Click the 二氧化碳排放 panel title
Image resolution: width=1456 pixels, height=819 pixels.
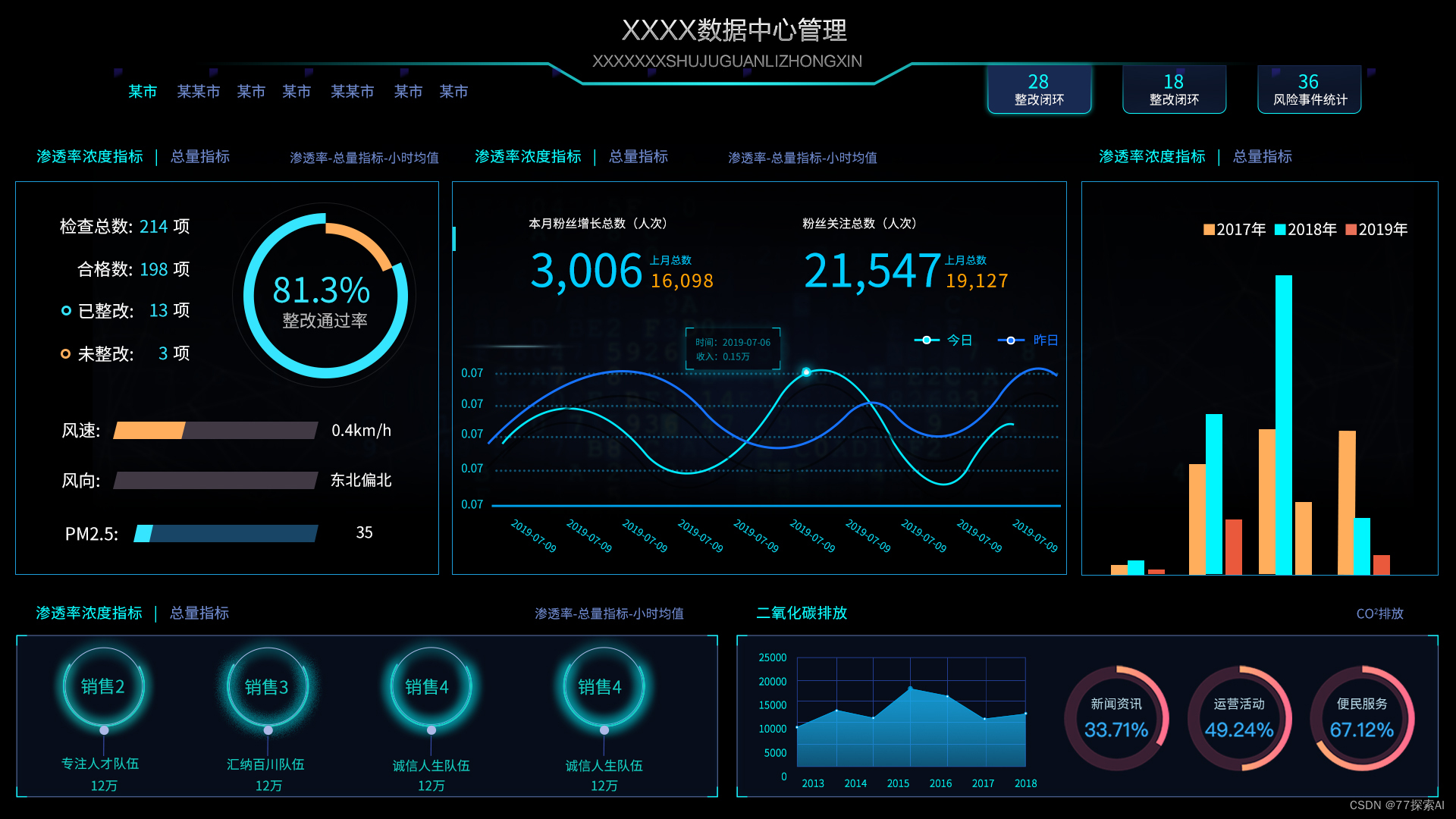click(x=802, y=613)
